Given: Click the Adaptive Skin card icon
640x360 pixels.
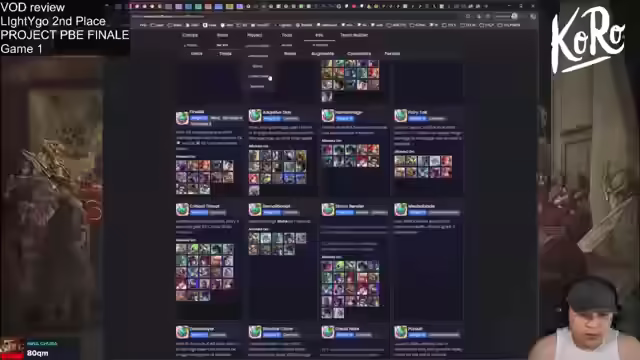Looking at the screenshot, I should tap(255, 116).
